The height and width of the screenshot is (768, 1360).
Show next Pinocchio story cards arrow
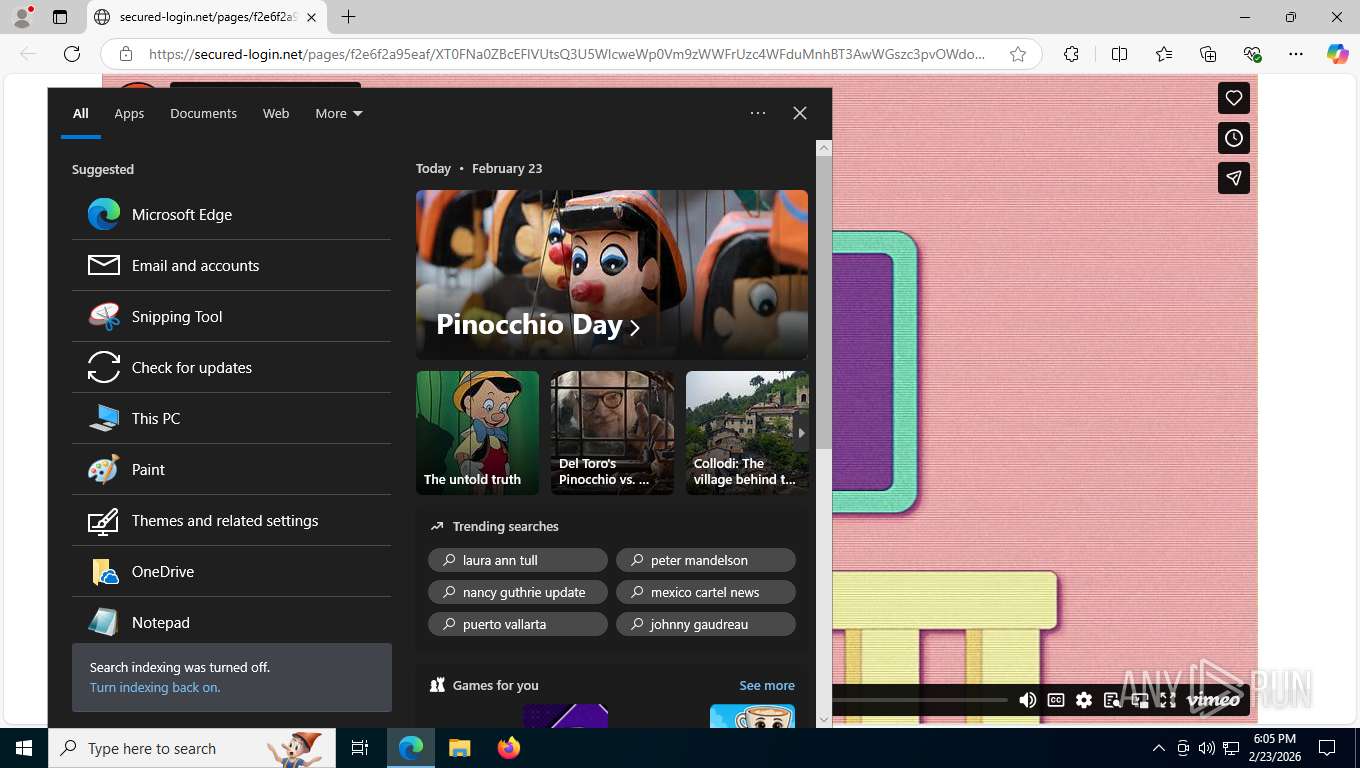coord(801,433)
